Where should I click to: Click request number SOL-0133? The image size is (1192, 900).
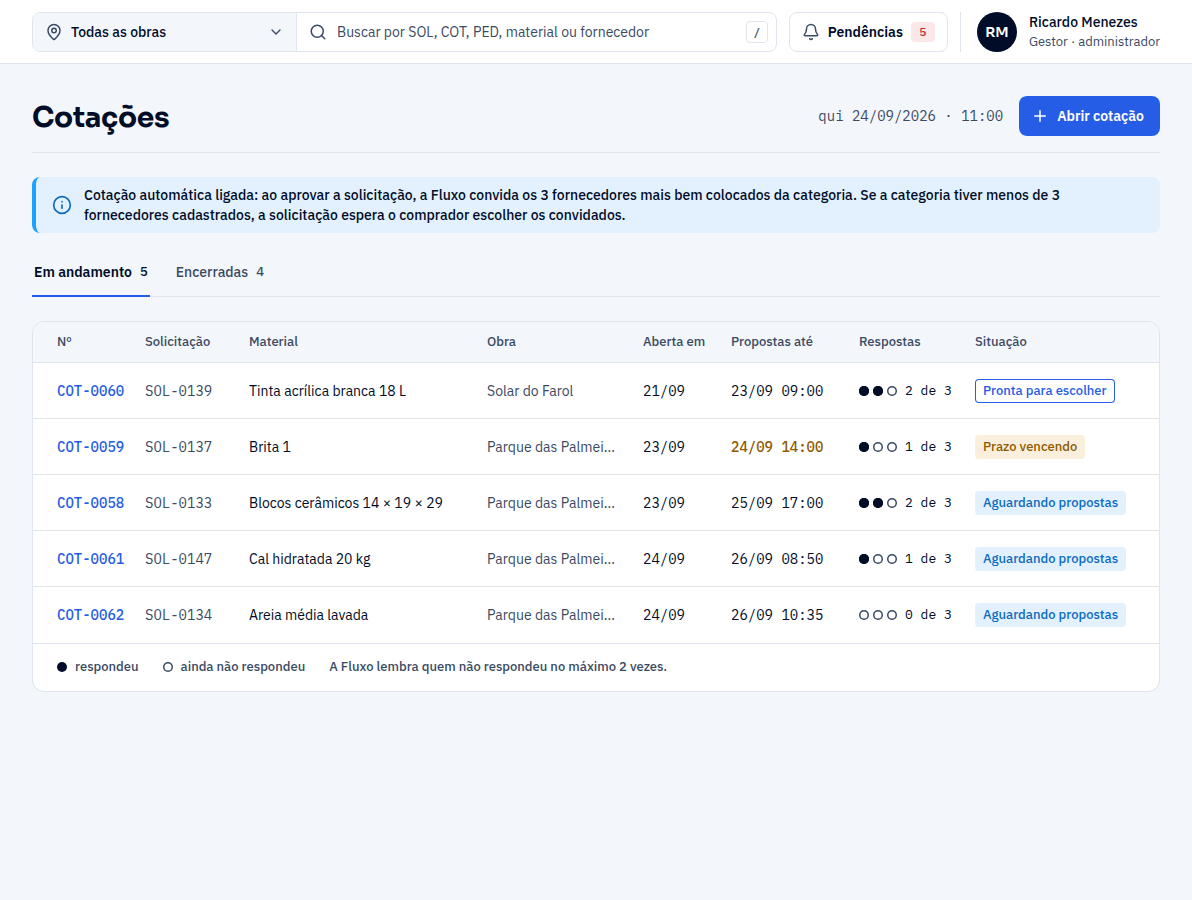pos(179,502)
